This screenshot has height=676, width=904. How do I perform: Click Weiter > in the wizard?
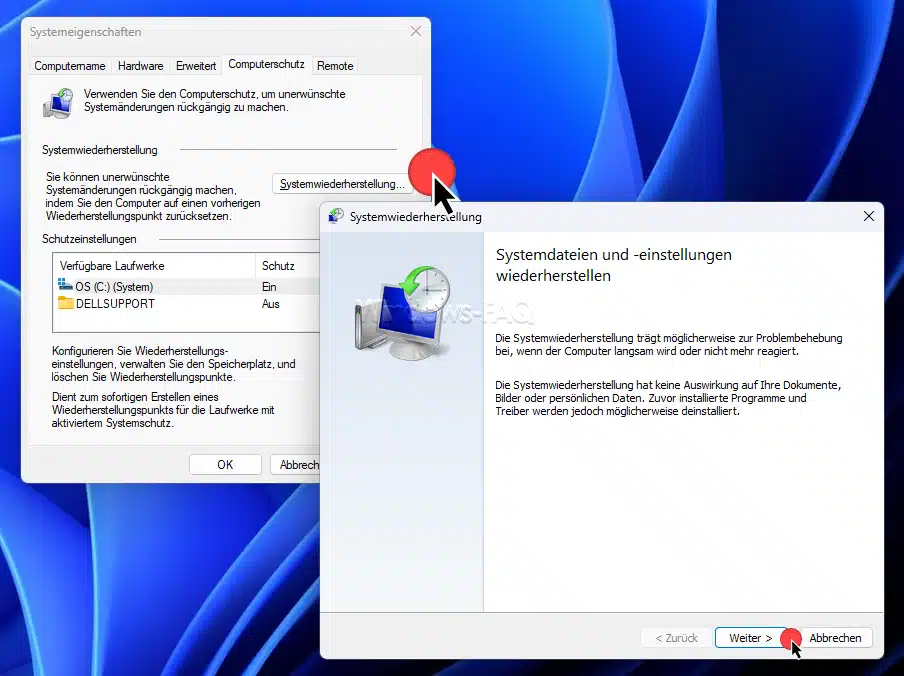(751, 637)
